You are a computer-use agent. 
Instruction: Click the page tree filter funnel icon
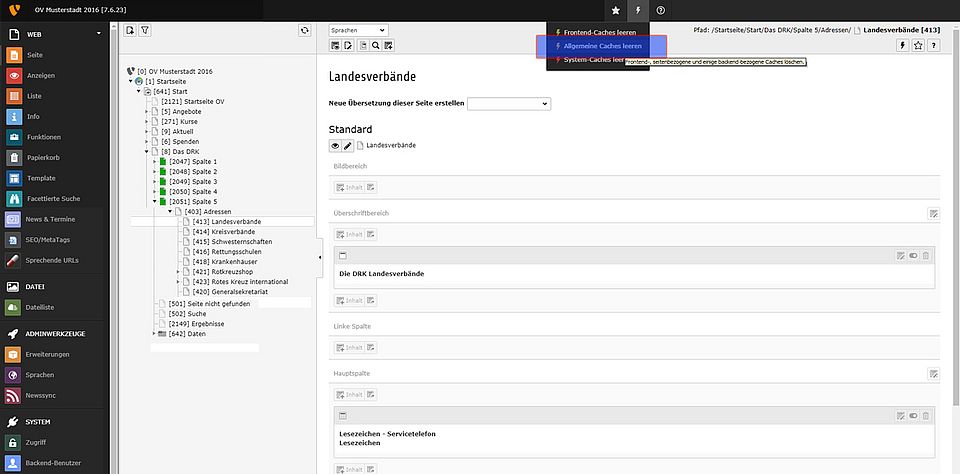(x=144, y=31)
